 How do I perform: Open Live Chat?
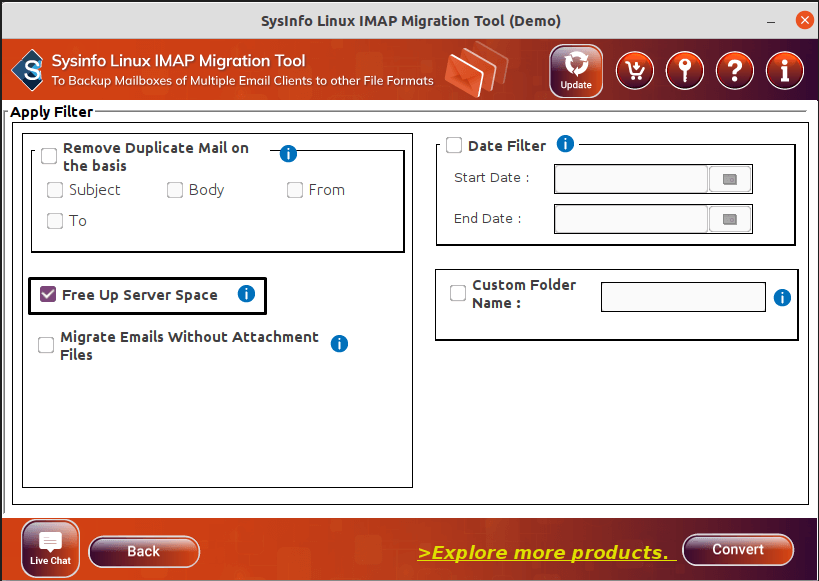click(50, 548)
